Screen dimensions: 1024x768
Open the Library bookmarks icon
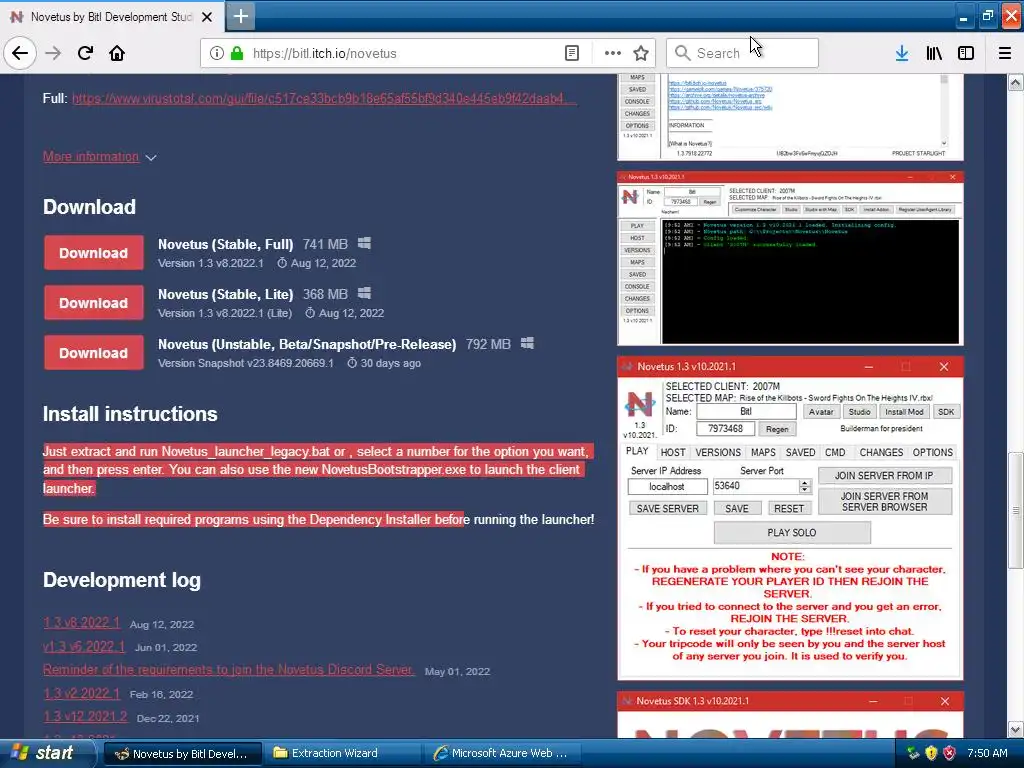point(934,54)
